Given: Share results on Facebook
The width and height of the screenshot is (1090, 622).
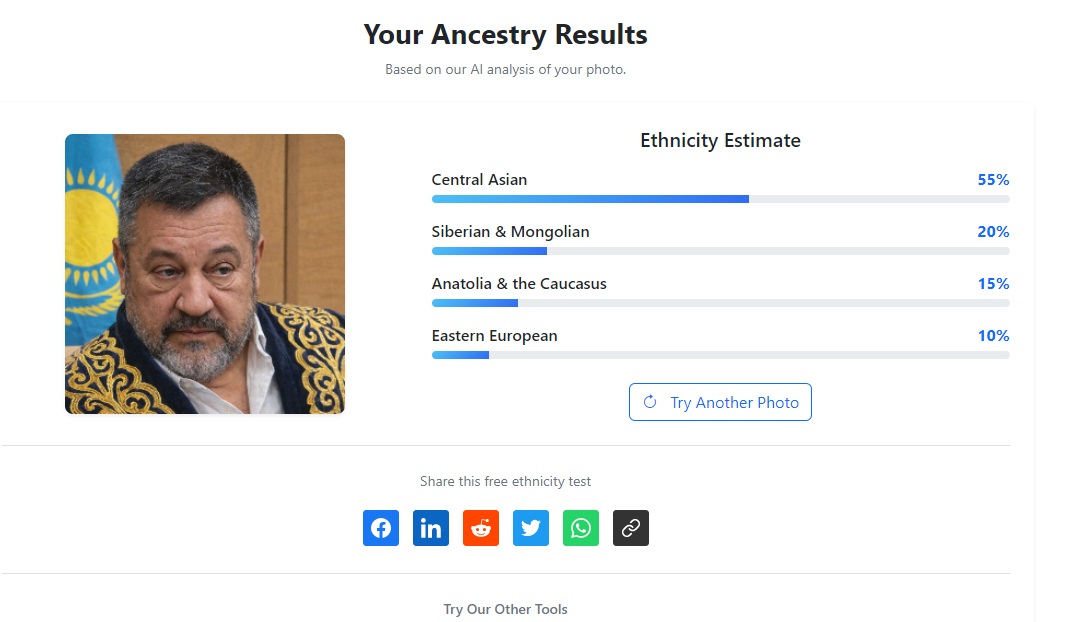Looking at the screenshot, I should point(381,528).
